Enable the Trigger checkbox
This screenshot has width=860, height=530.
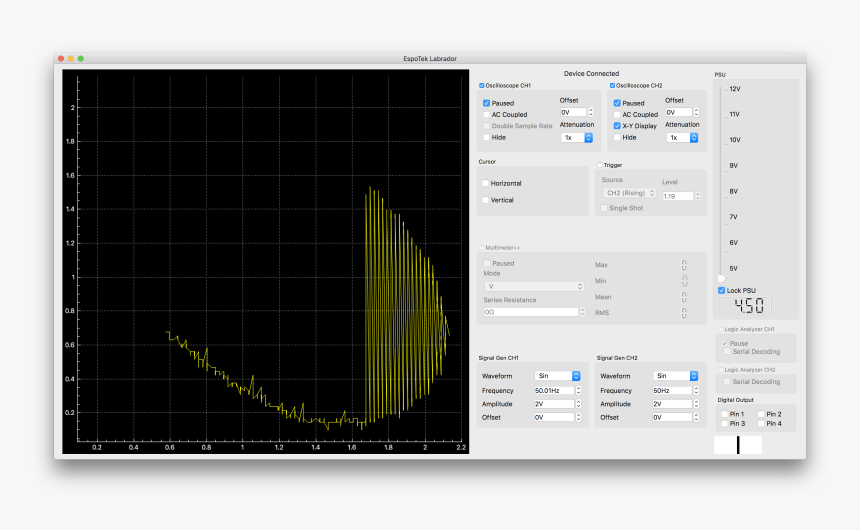[x=600, y=165]
